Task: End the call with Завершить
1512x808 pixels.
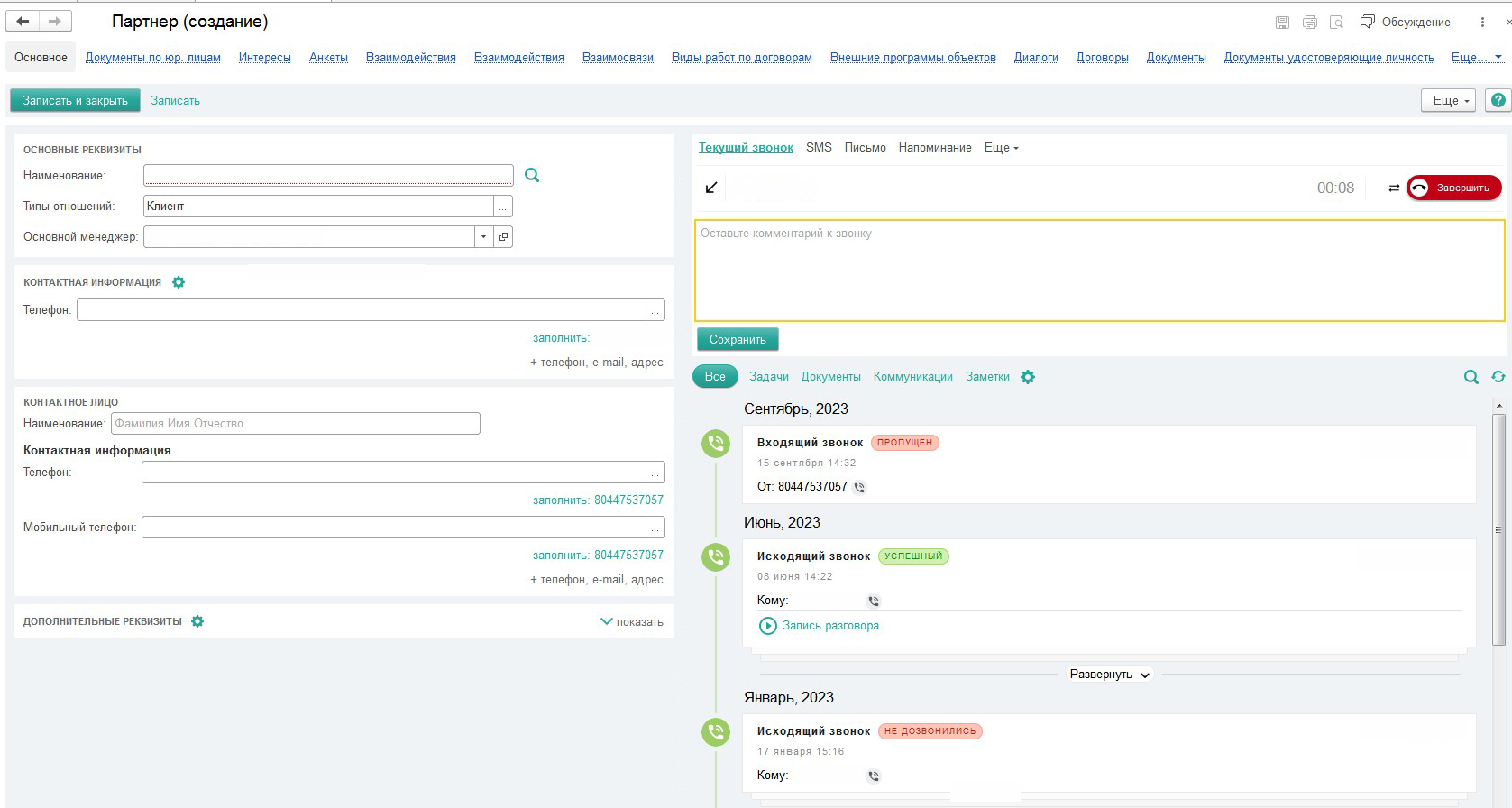Action: click(1453, 188)
